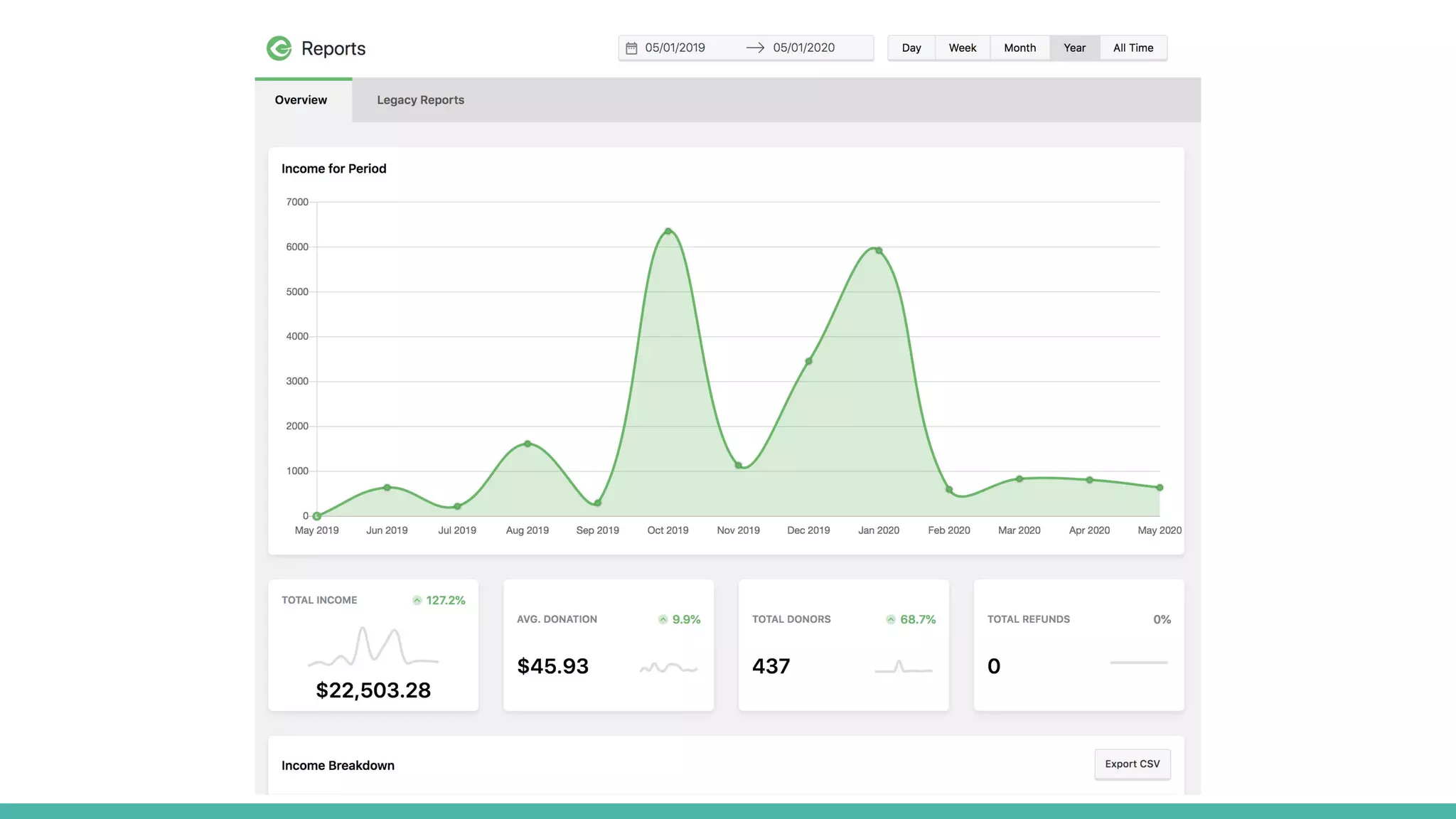
Task: Click the start date 05/01/2019 field
Action: pos(675,48)
